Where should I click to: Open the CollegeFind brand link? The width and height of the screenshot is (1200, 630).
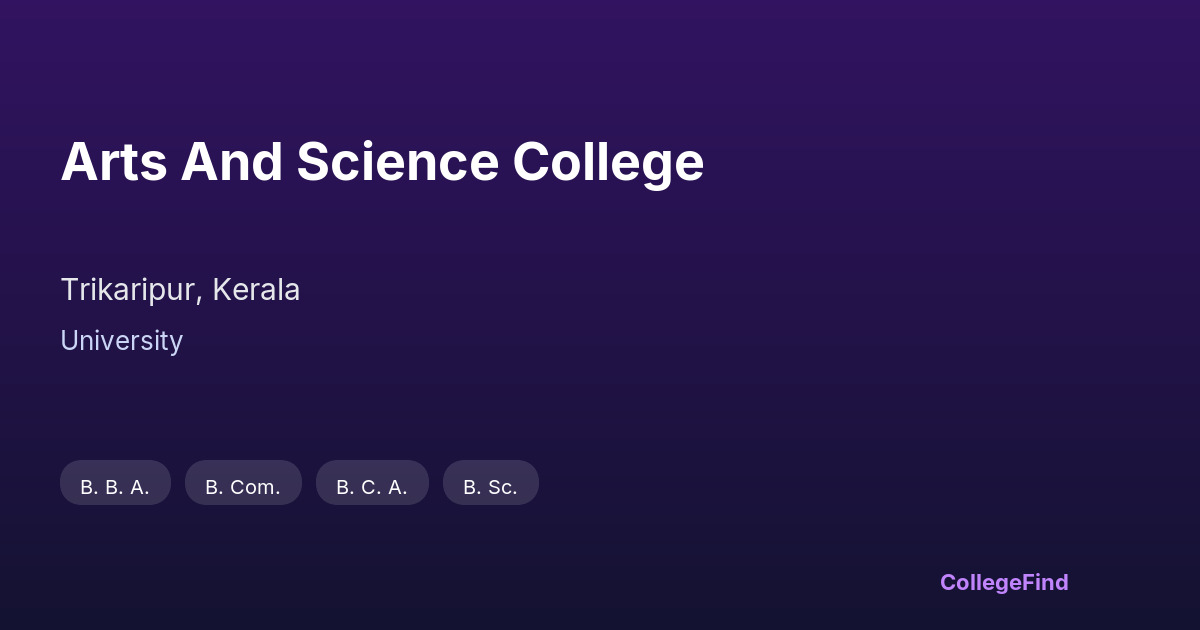click(1004, 582)
